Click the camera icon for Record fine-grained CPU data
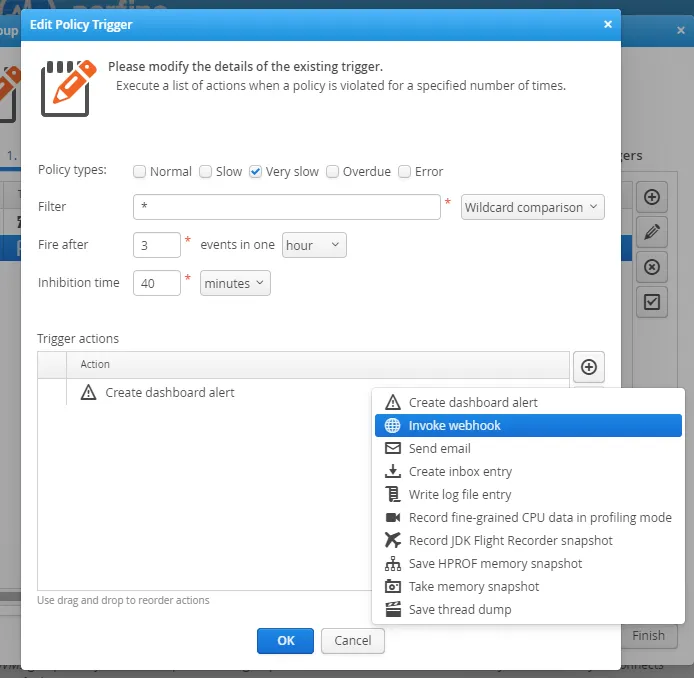This screenshot has height=678, width=694. tap(393, 517)
